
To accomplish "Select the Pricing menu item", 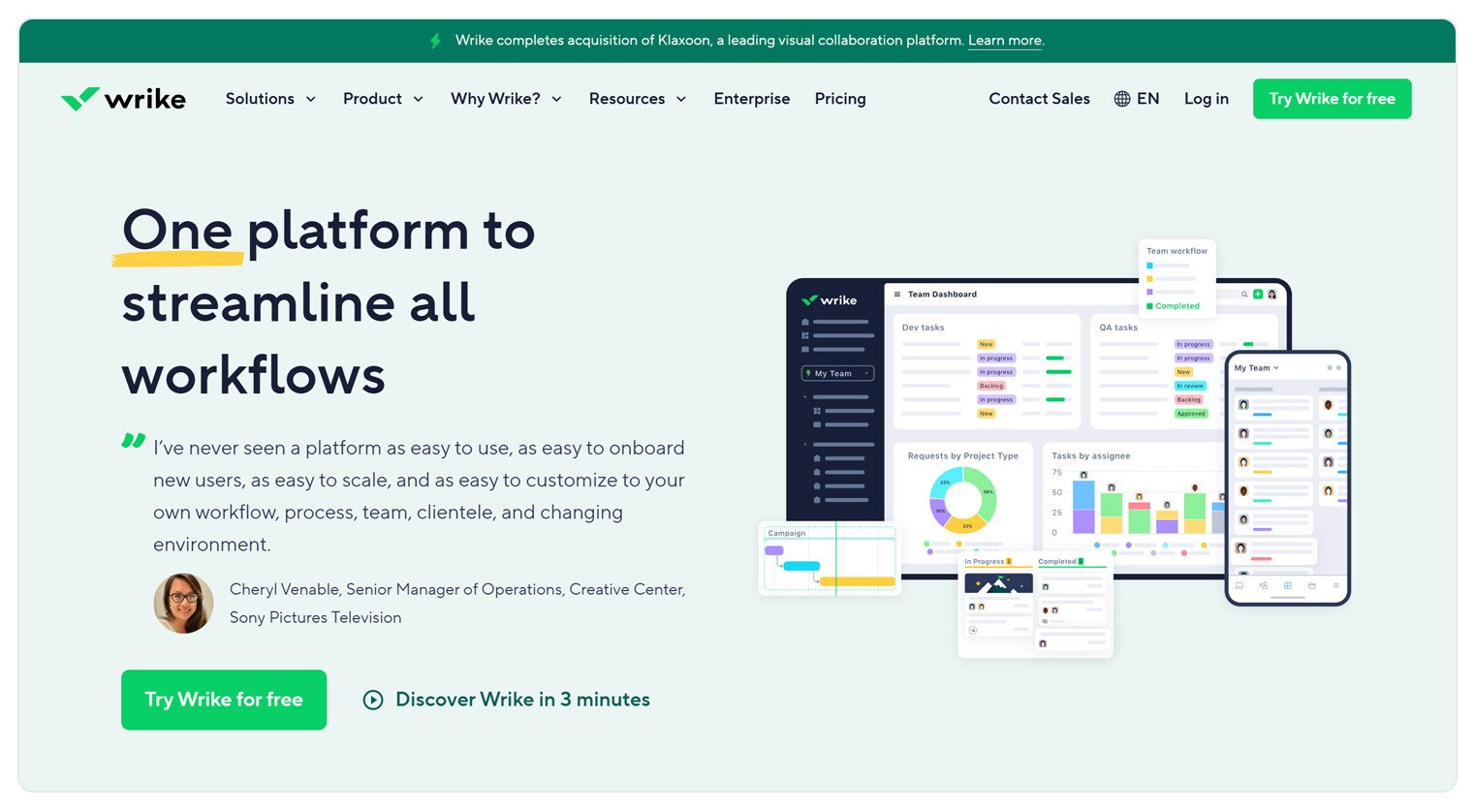I will coord(839,99).
